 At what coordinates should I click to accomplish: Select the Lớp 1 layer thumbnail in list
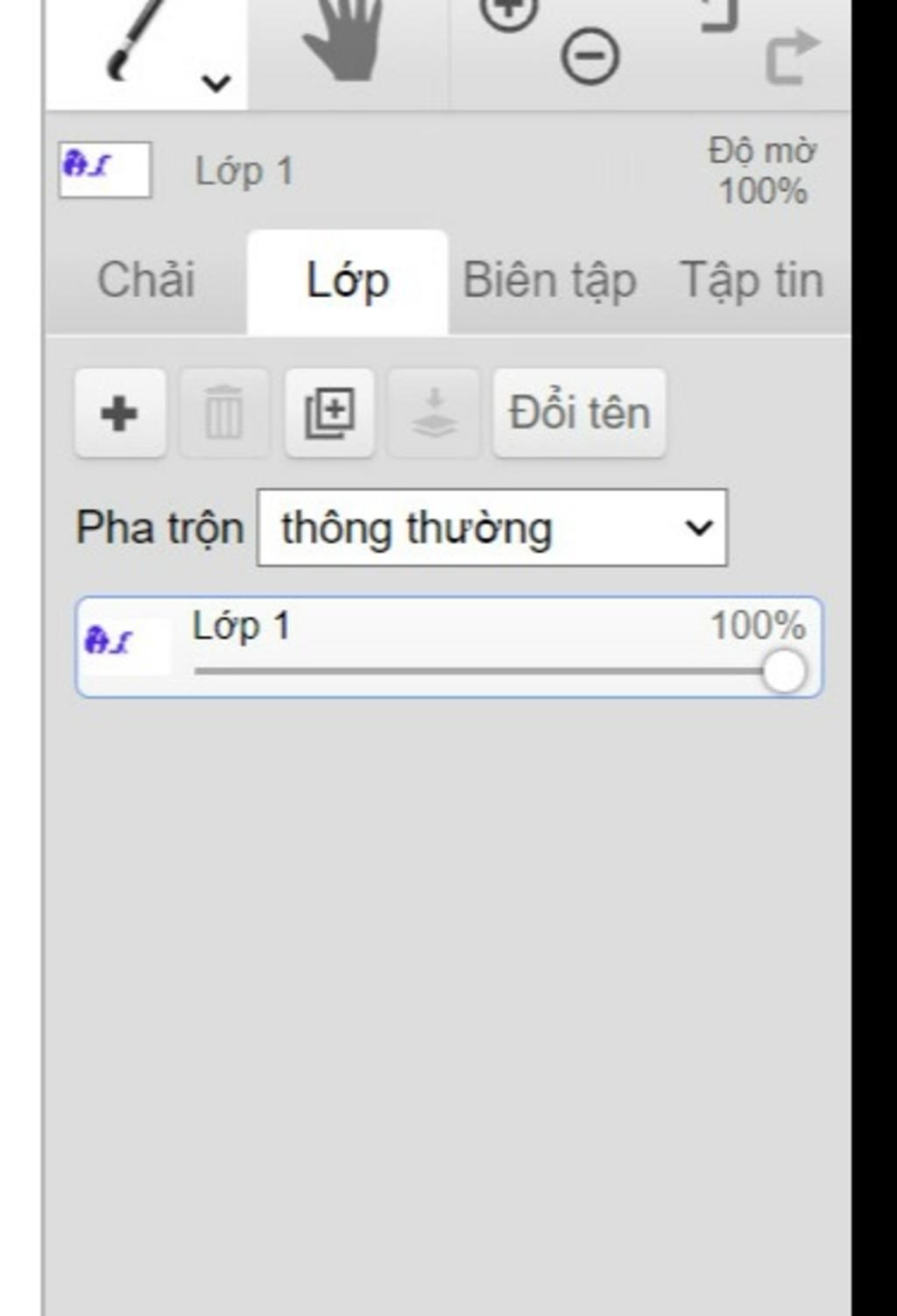(x=126, y=646)
